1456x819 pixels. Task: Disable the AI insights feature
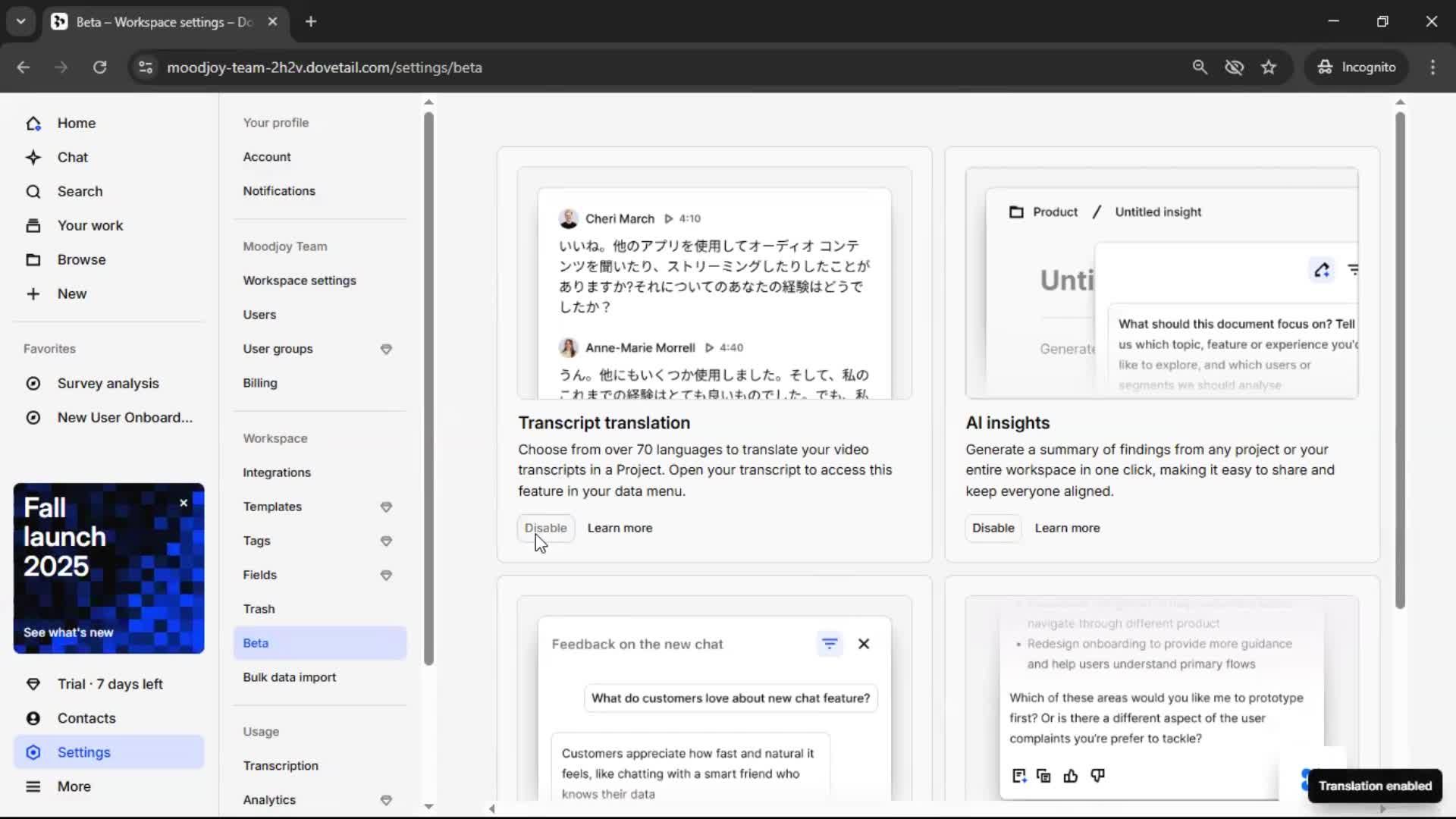[993, 528]
